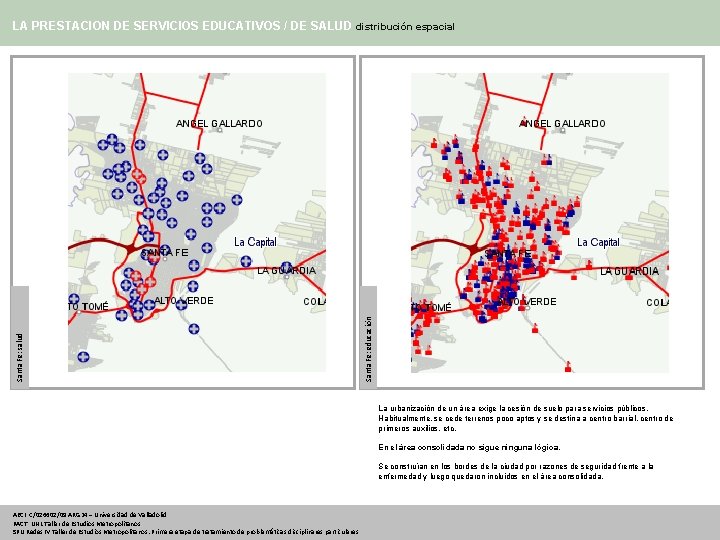Click the footer line mentioning Universidad de Valladolid

(x=90, y=515)
